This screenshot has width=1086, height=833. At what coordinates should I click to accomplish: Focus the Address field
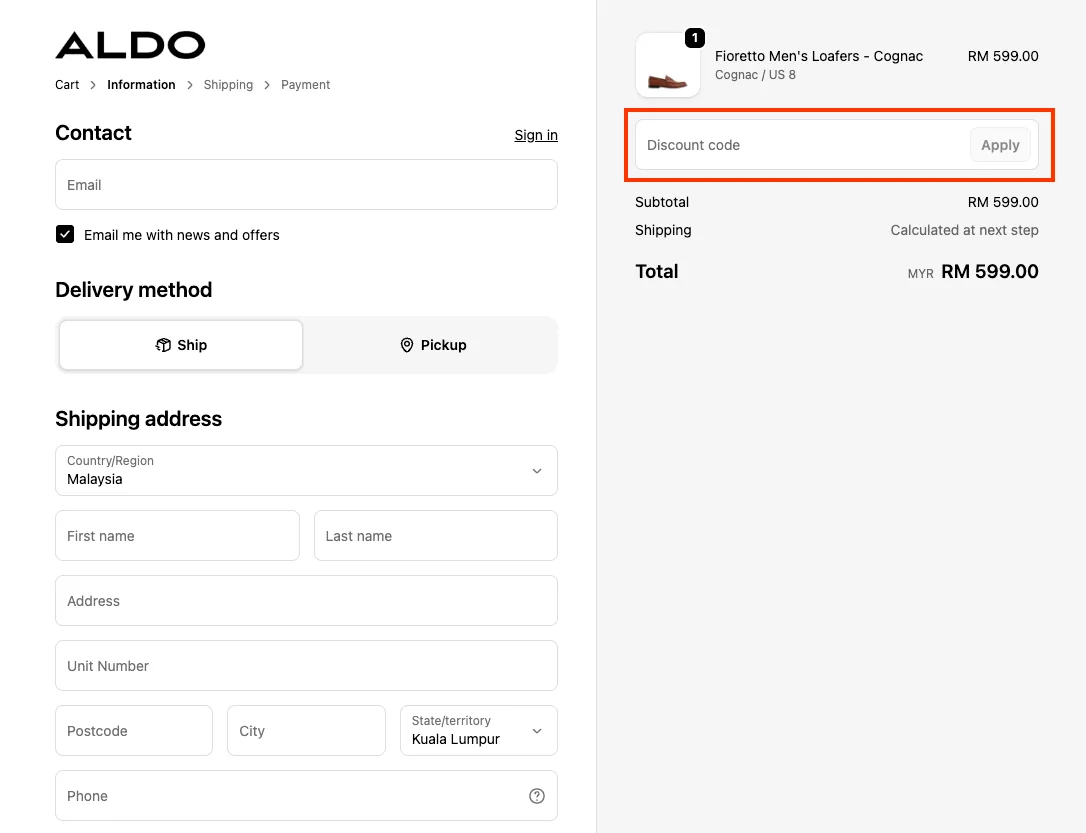[306, 600]
